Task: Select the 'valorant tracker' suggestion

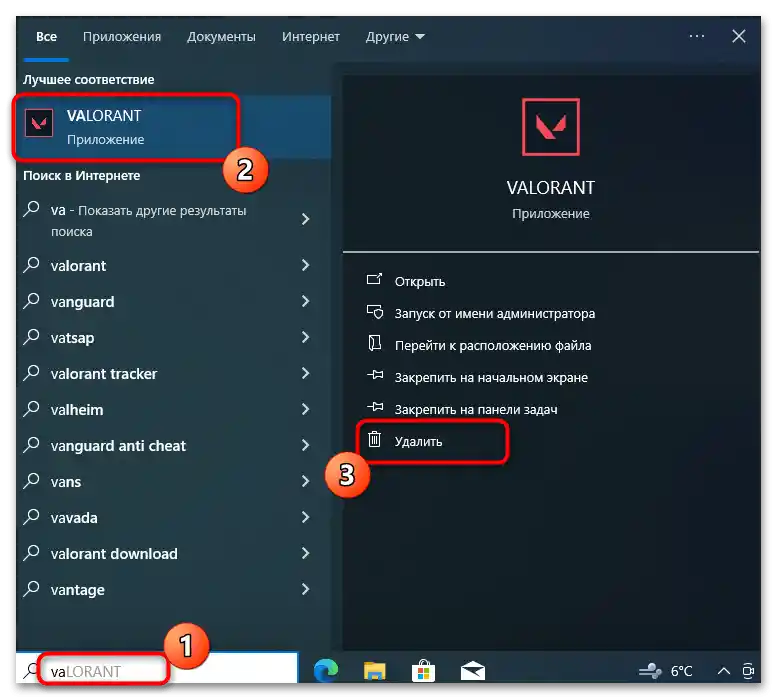Action: coord(104,374)
